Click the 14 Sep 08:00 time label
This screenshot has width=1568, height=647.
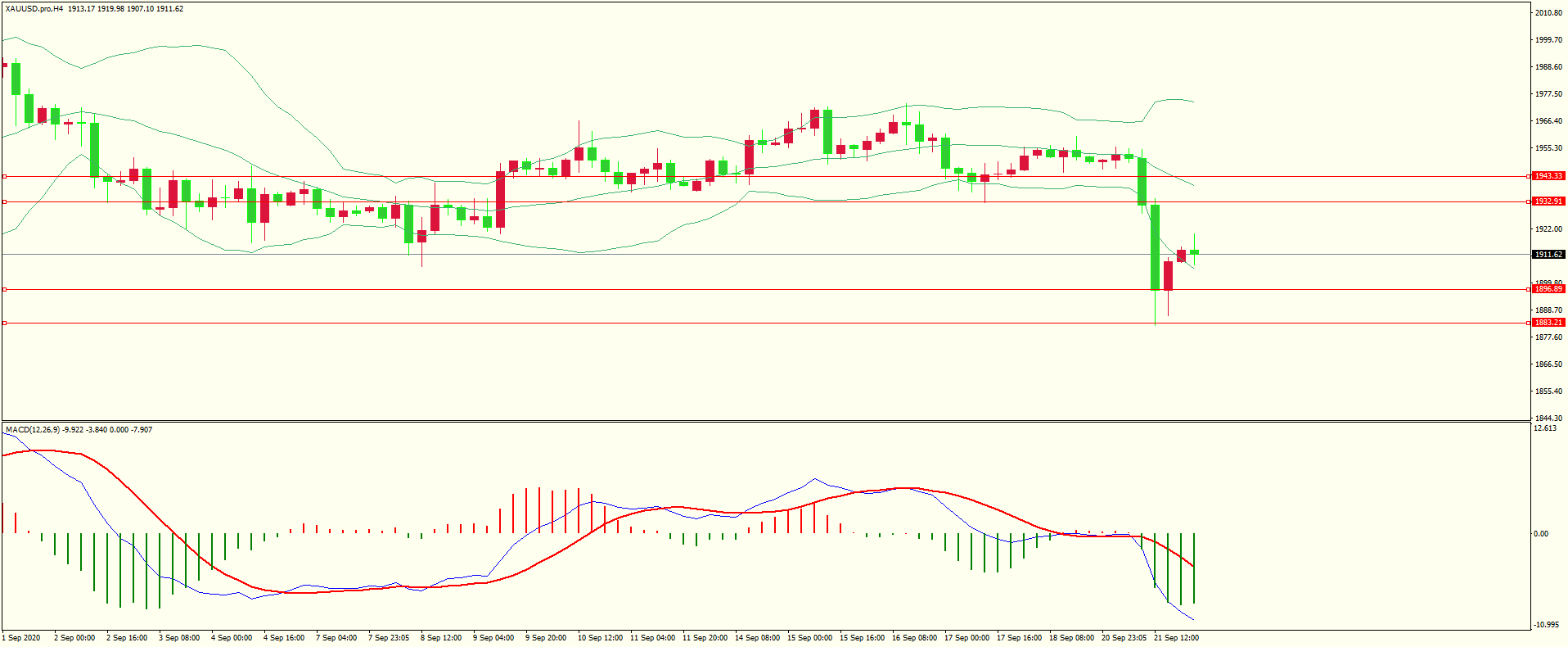(757, 638)
